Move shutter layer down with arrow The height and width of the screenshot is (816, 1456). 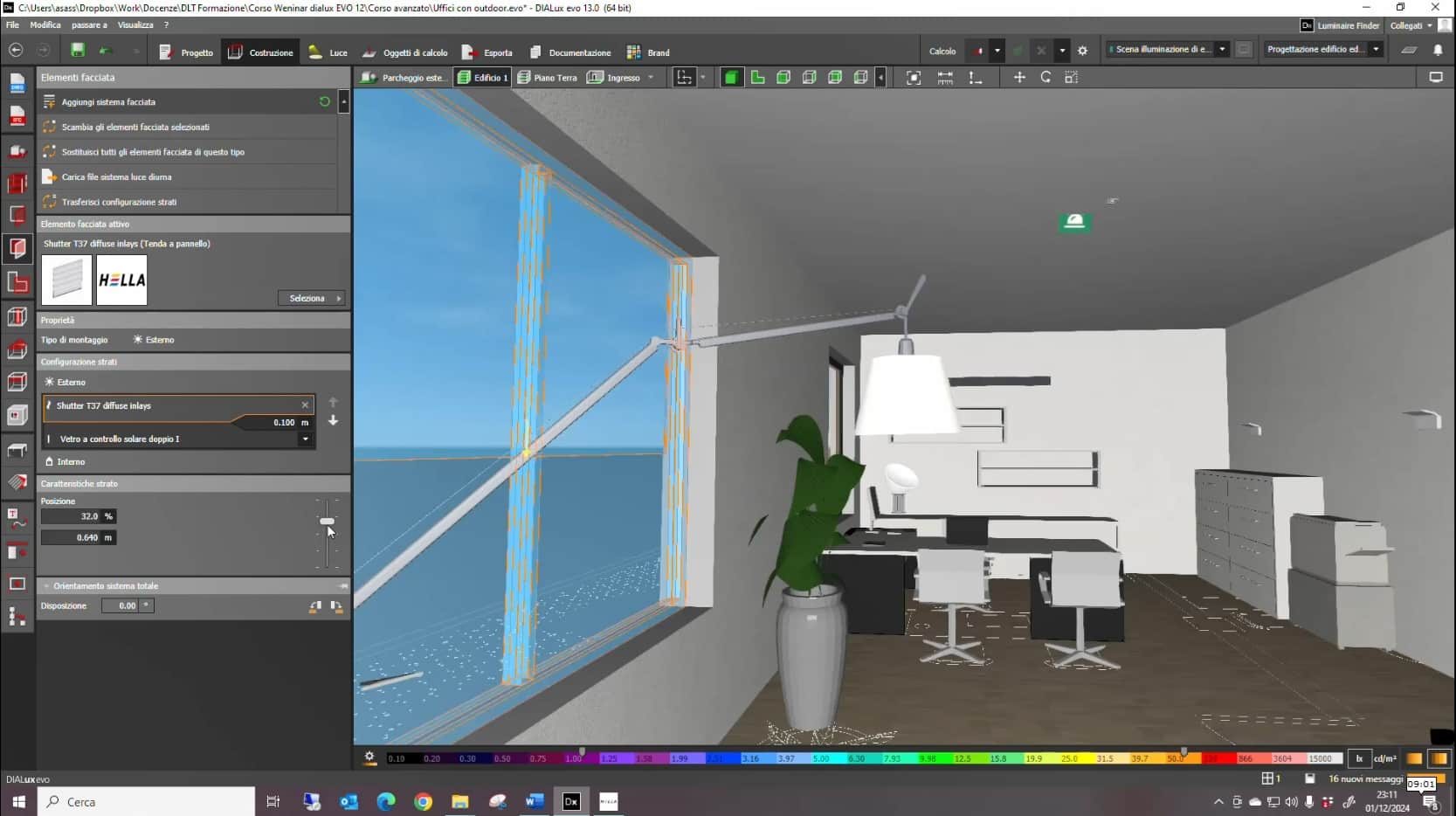click(333, 421)
